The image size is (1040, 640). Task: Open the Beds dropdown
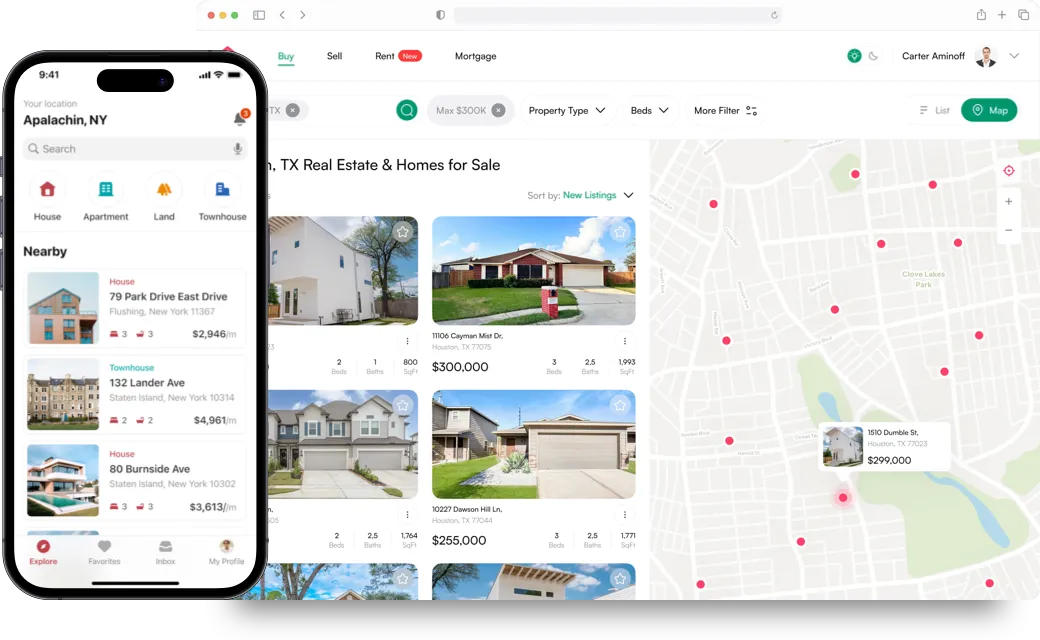click(x=649, y=111)
